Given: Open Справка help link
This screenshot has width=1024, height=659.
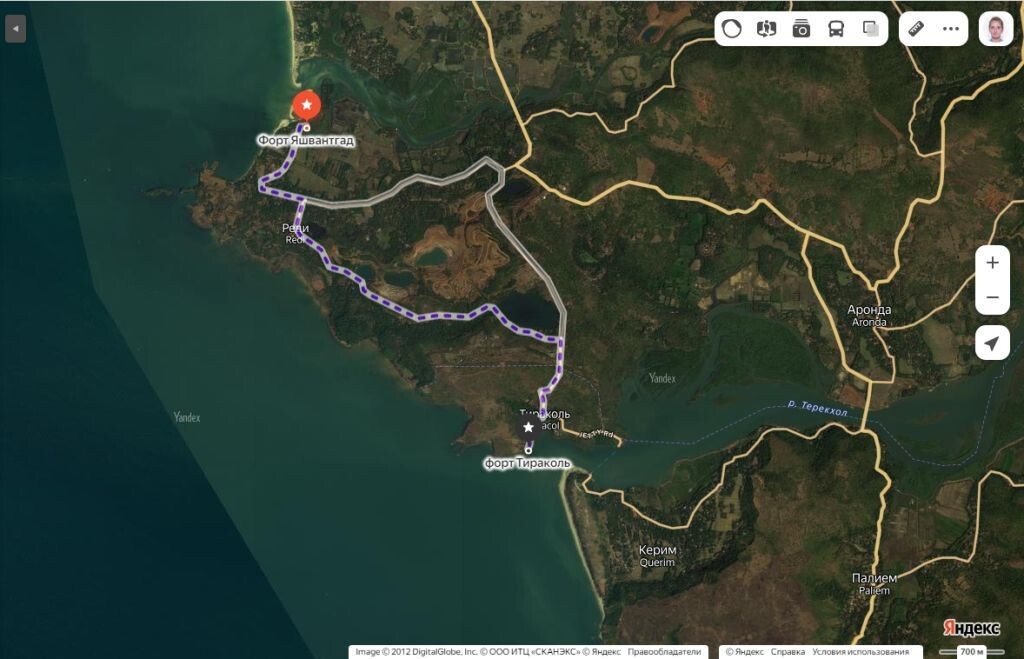Looking at the screenshot, I should 788,652.
